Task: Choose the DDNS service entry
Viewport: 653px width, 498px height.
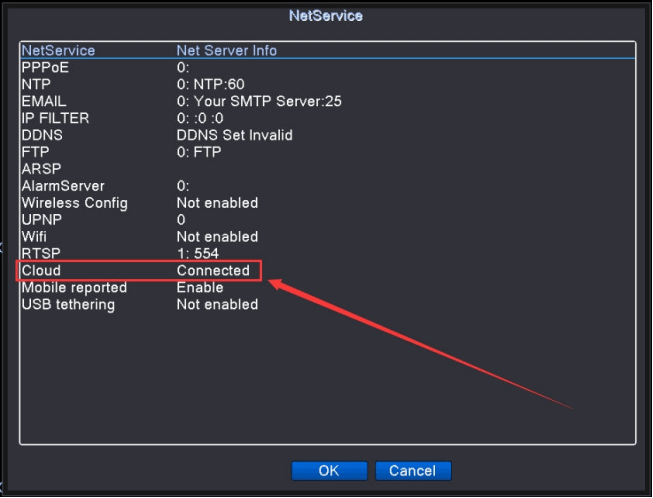Action: (41, 135)
